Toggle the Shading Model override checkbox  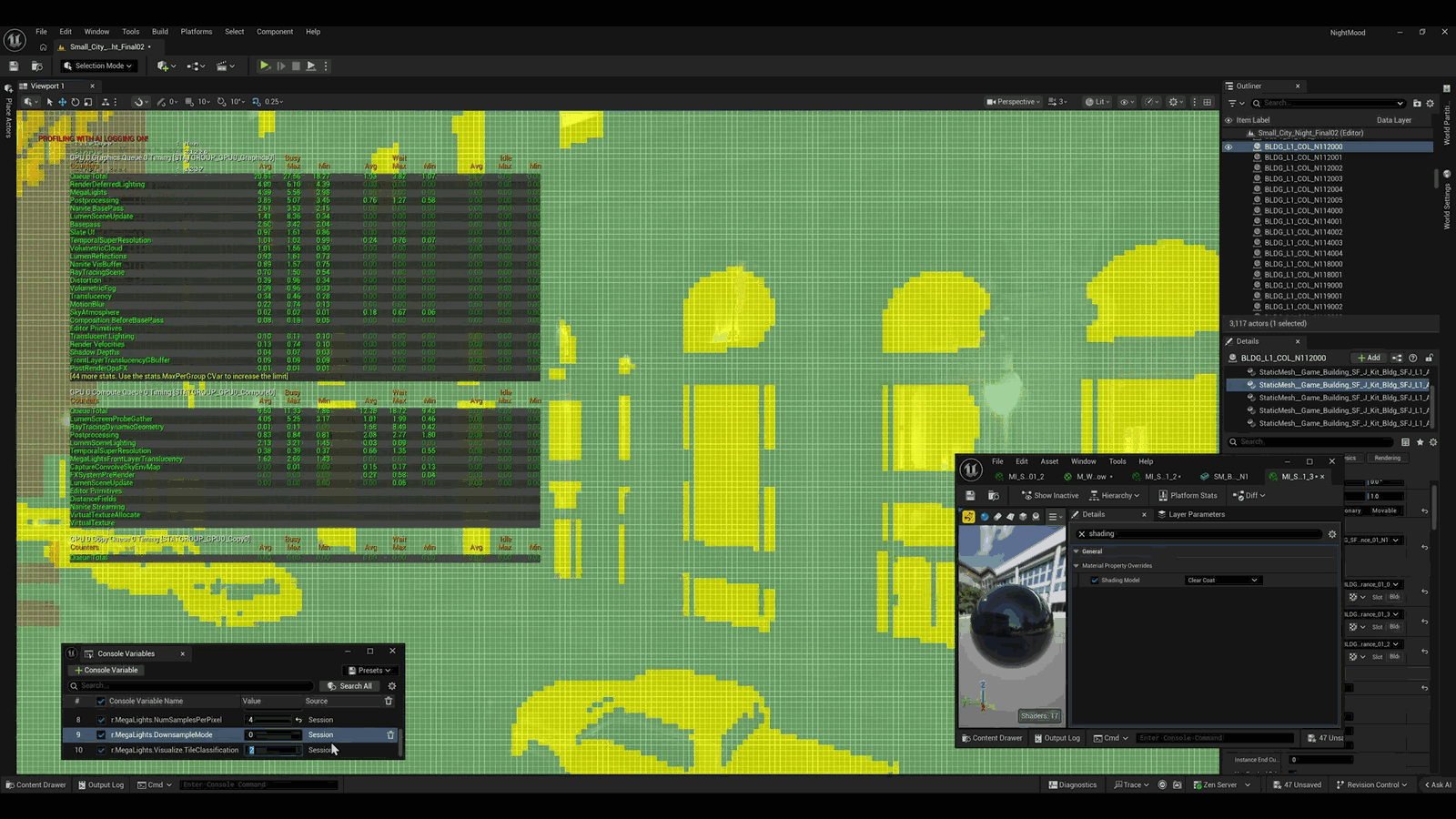[1095, 580]
